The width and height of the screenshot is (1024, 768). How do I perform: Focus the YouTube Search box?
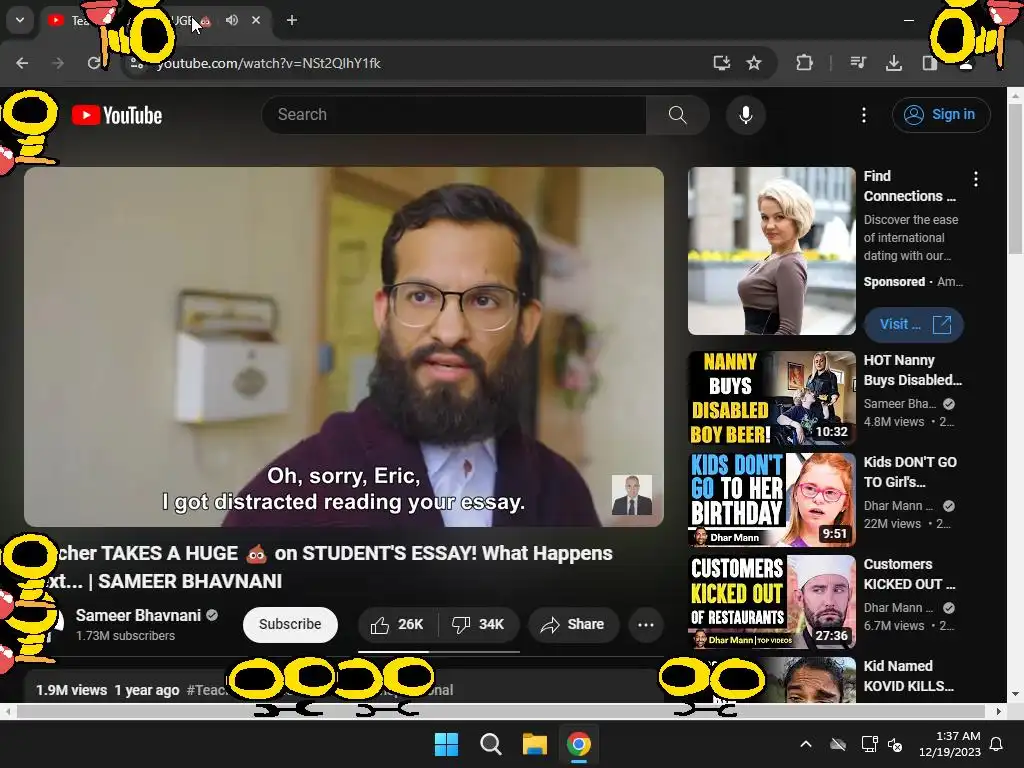(x=454, y=115)
